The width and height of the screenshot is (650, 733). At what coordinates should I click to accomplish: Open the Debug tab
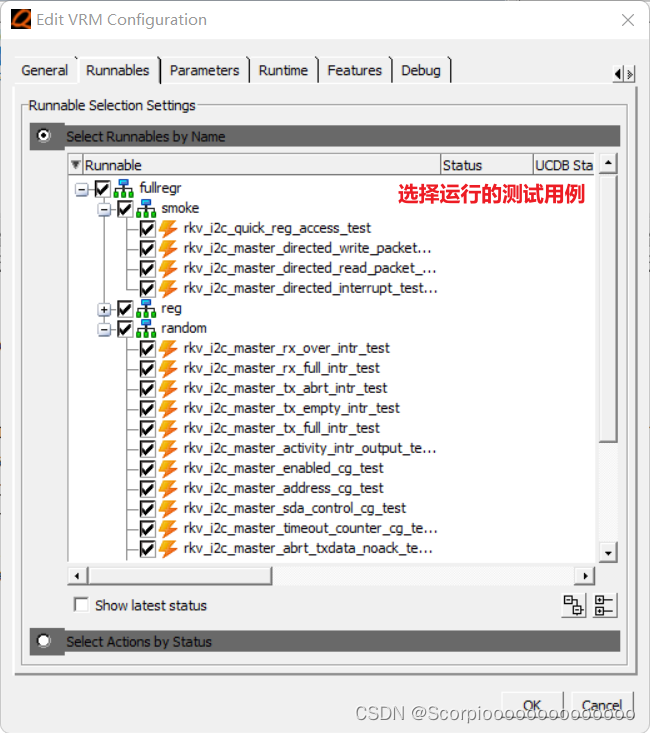pyautogui.click(x=421, y=71)
